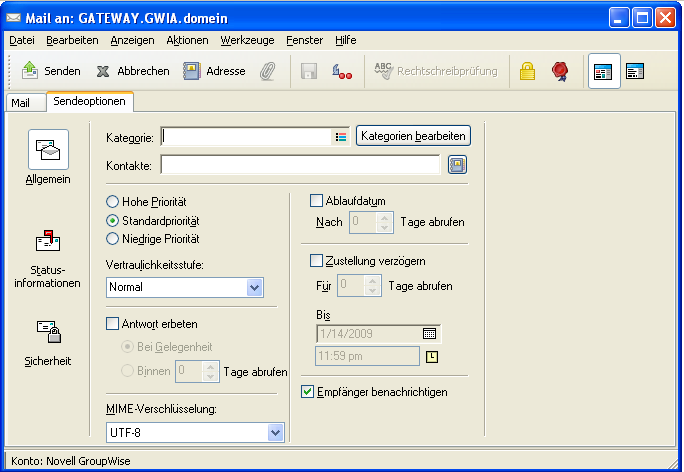The height and width of the screenshot is (472, 684).
Task: Click the Binnen days spinner arrows
Action: (x=210, y=371)
